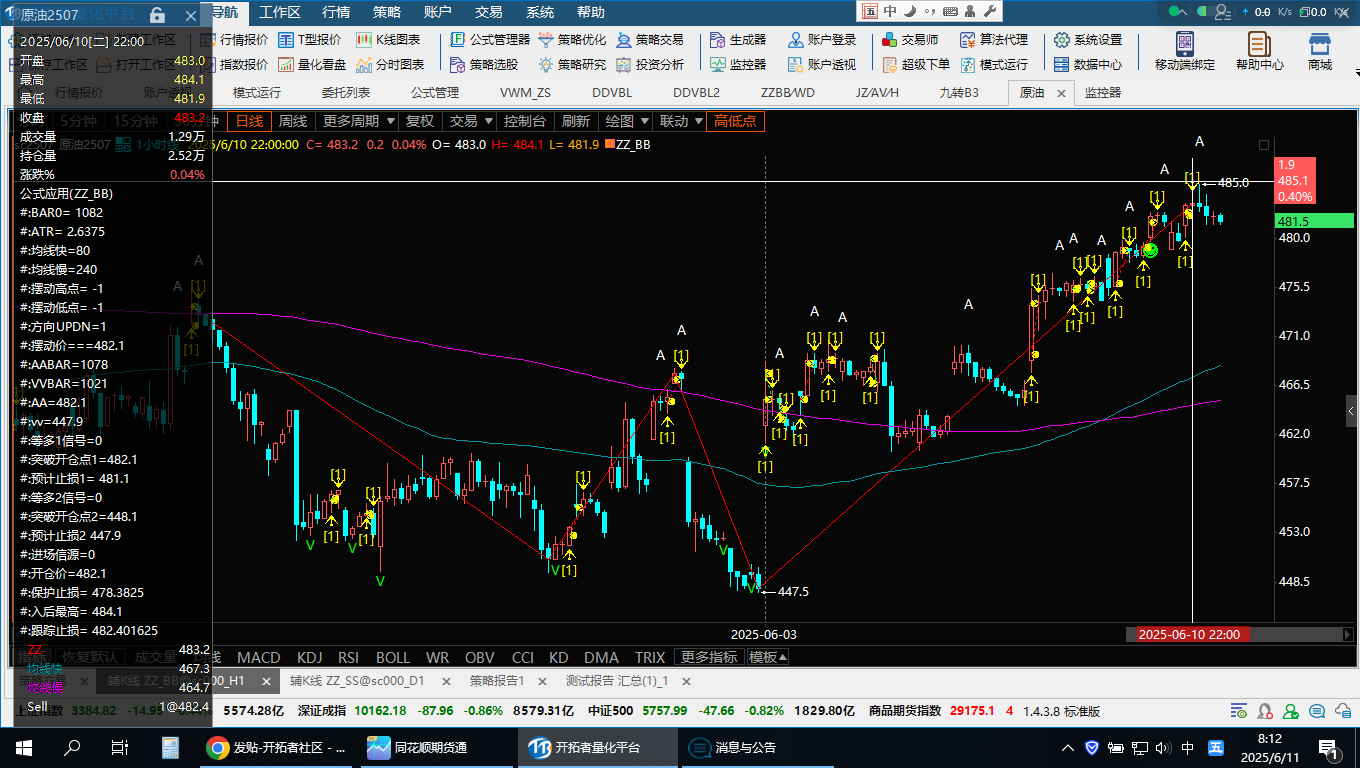
Task: Open Chrome 发贴-开拓者社区 in taskbar
Action: tap(277, 747)
